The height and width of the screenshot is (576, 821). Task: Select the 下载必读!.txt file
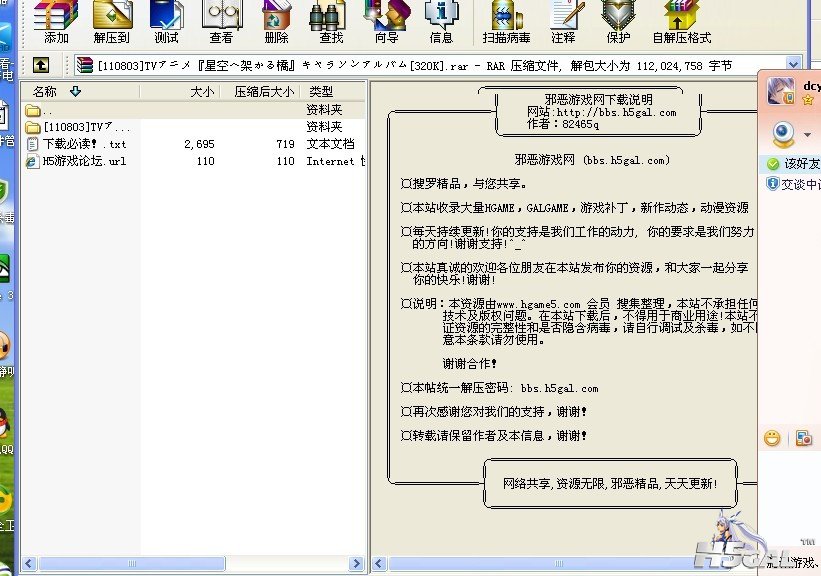84,144
